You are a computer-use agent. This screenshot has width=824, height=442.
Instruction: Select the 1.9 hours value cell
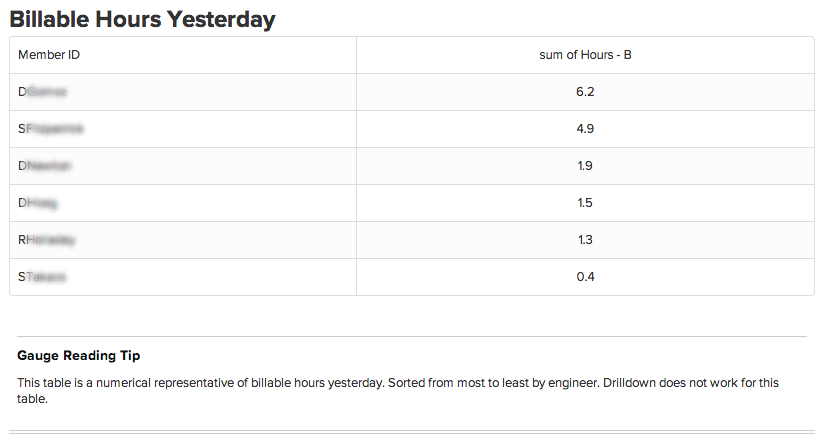tap(585, 166)
